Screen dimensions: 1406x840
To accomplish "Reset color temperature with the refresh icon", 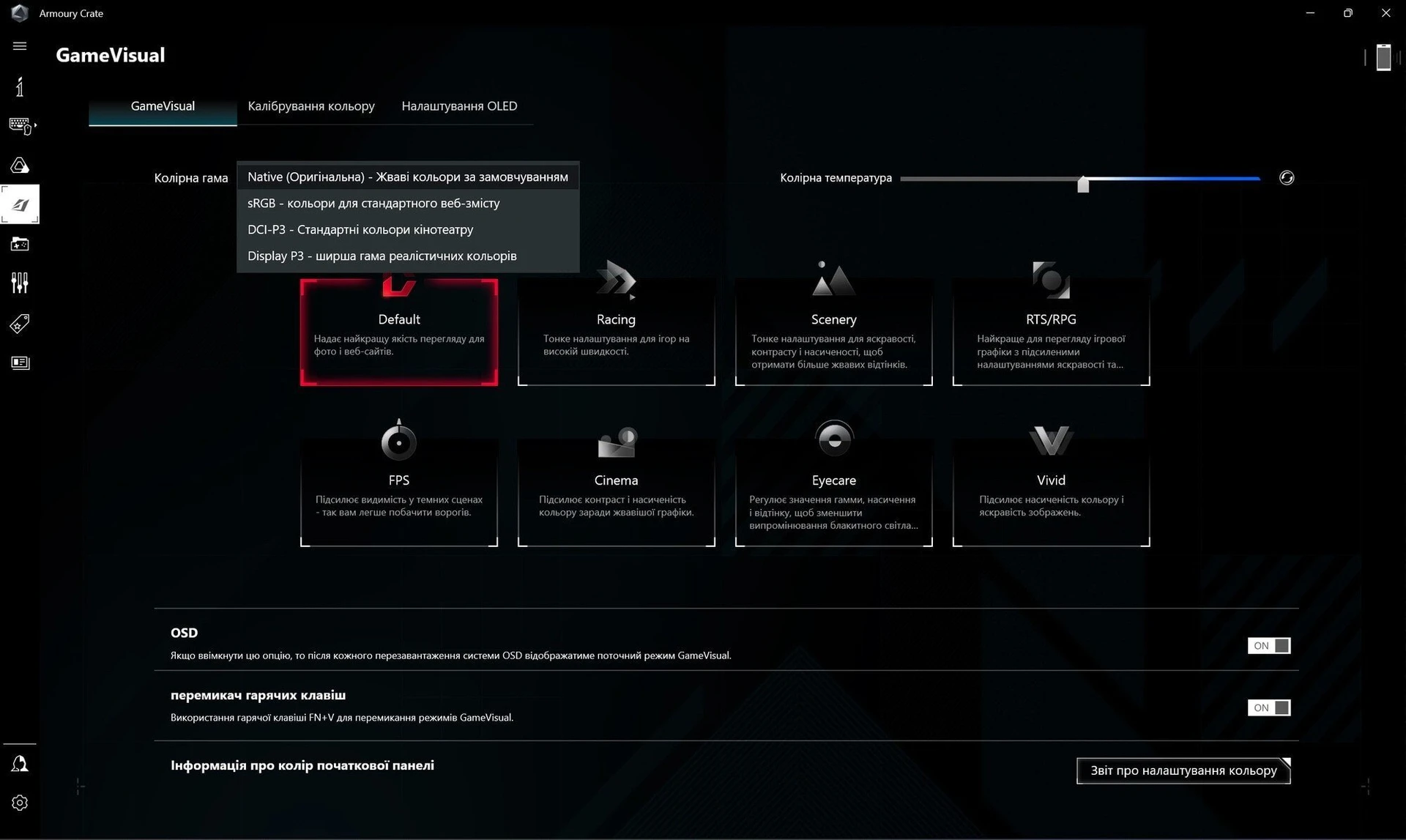I will point(1287,178).
